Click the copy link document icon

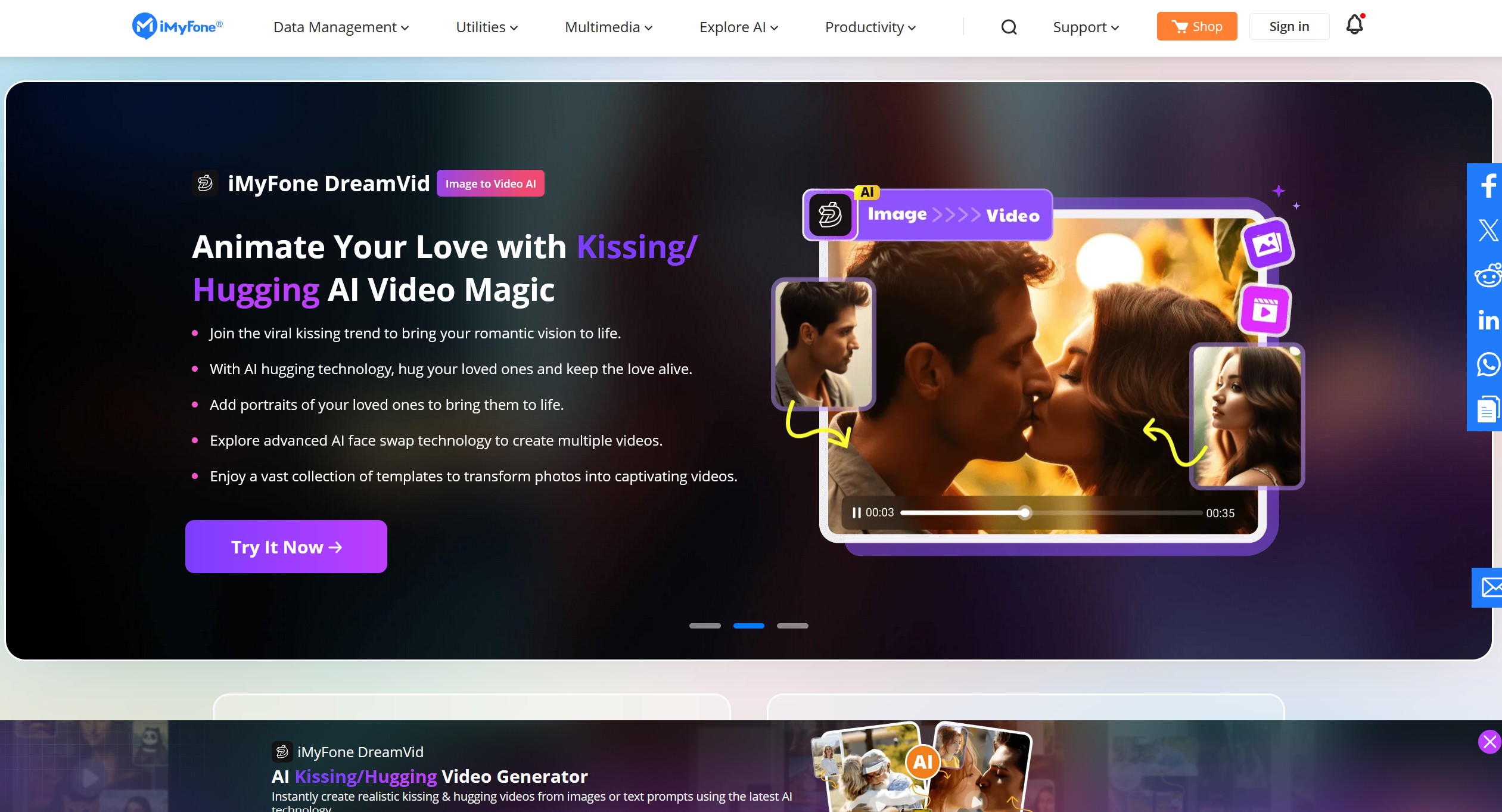(x=1488, y=409)
